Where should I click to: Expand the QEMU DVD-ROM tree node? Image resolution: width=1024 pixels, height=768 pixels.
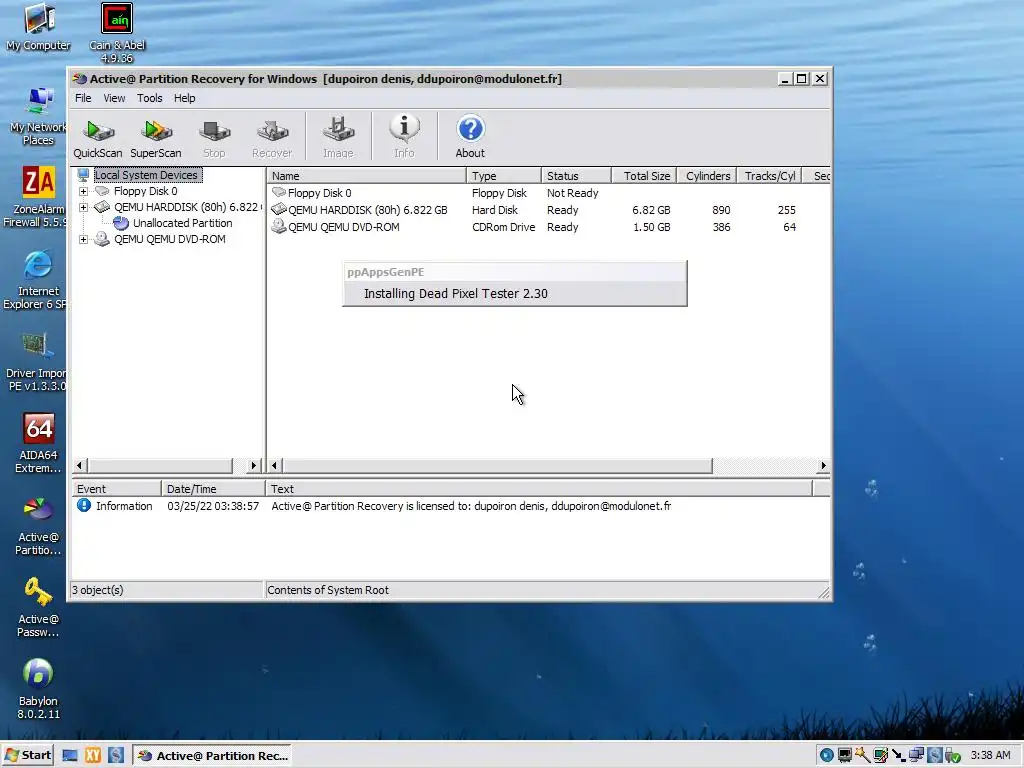84,240
